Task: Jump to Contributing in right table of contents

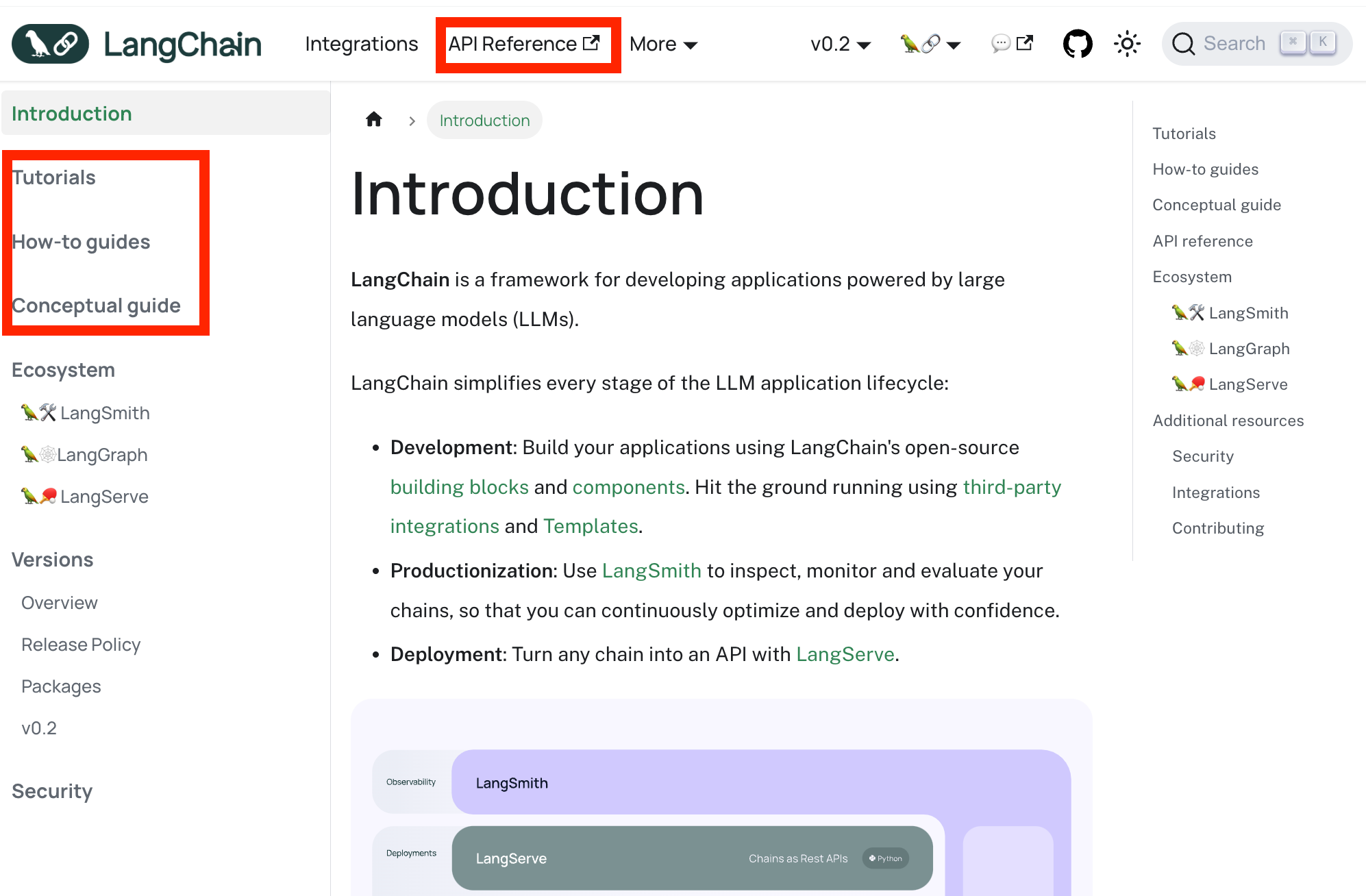Action: coord(1217,528)
